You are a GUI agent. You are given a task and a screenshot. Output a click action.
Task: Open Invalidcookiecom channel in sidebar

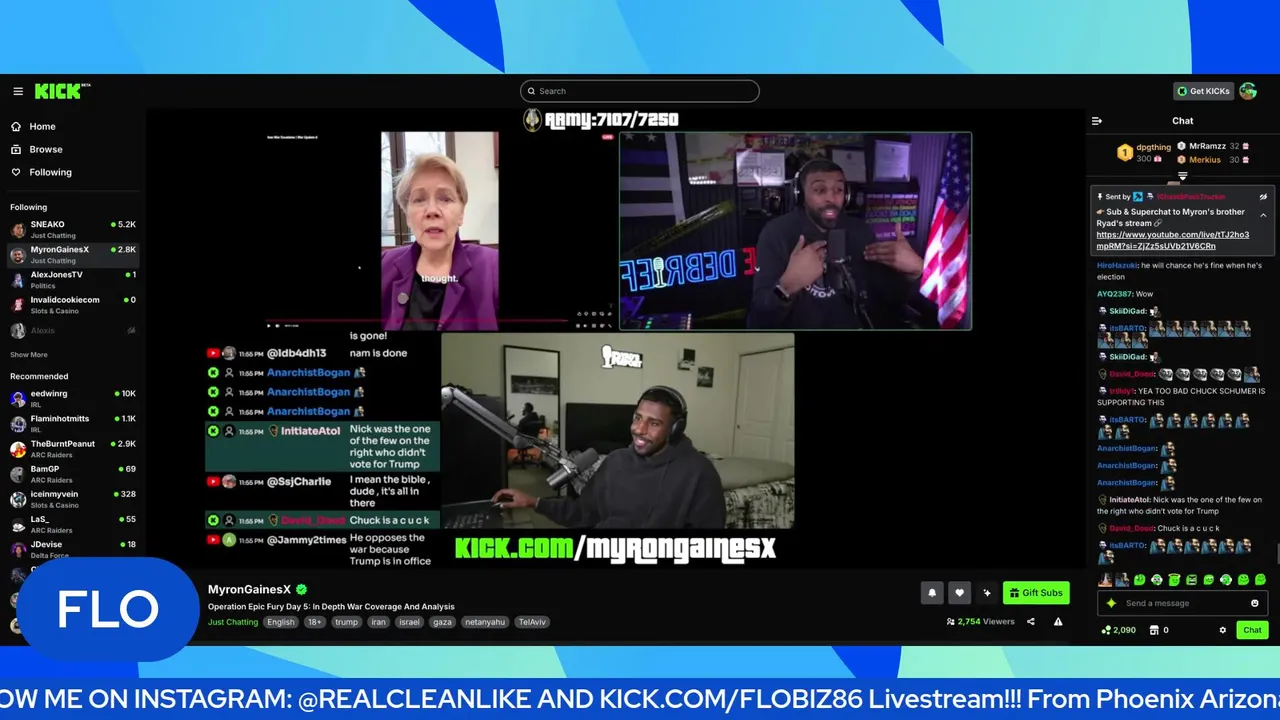73,305
